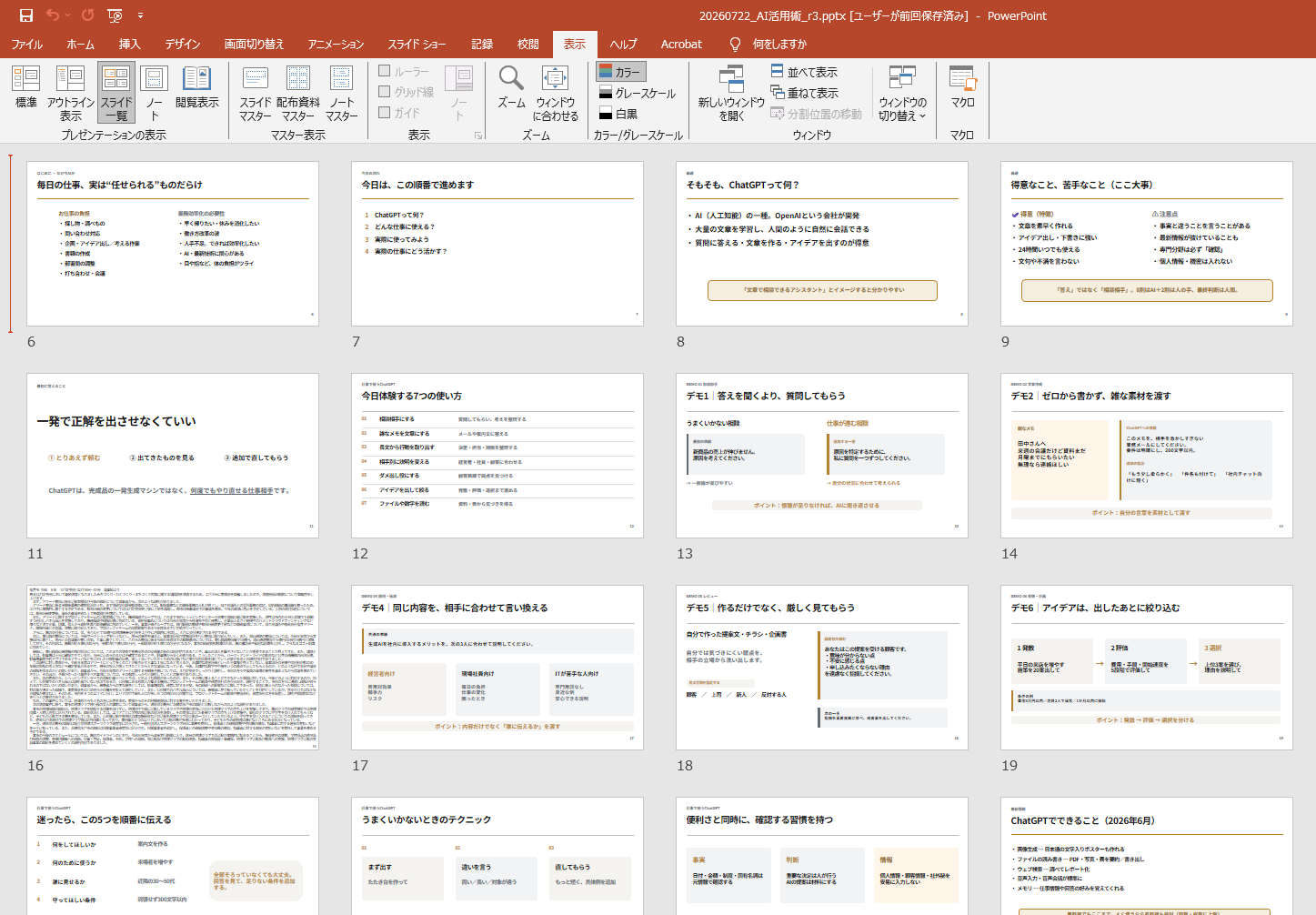Select thumbnail titled 迷ったら、この5つを順番に伝える
The width and height of the screenshot is (1316, 915).
pos(173,856)
